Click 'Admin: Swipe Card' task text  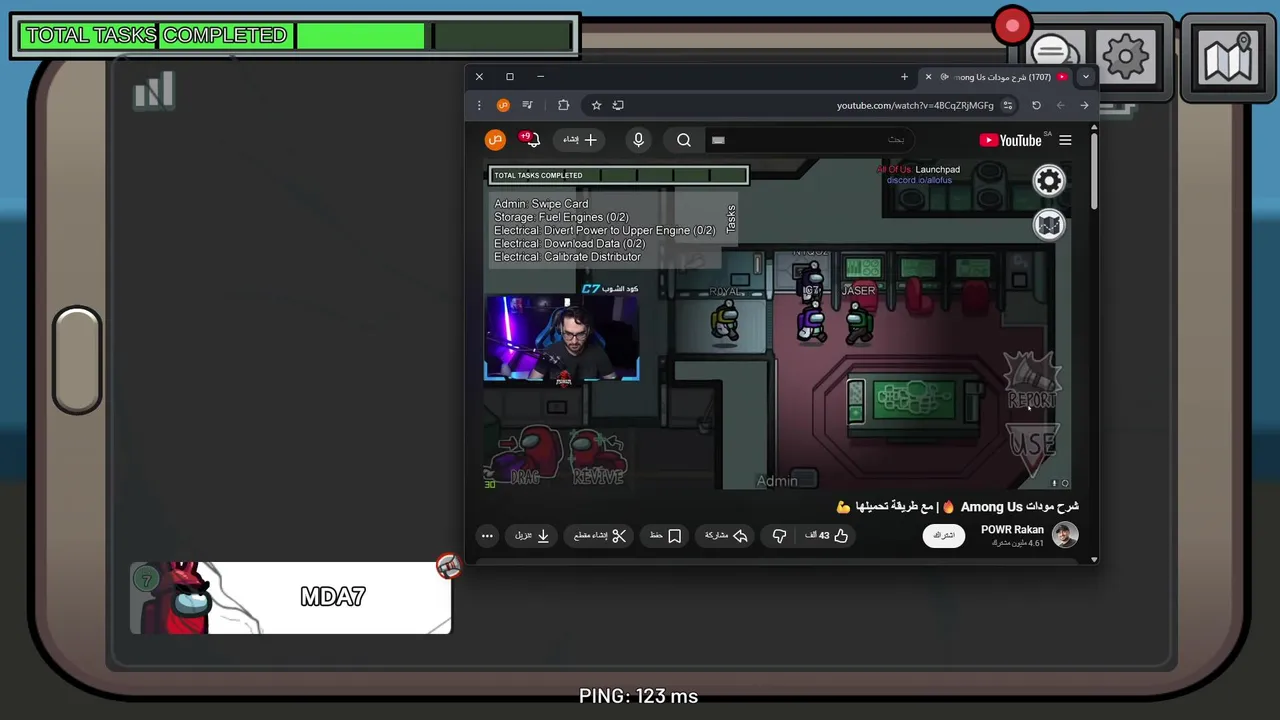[541, 204]
